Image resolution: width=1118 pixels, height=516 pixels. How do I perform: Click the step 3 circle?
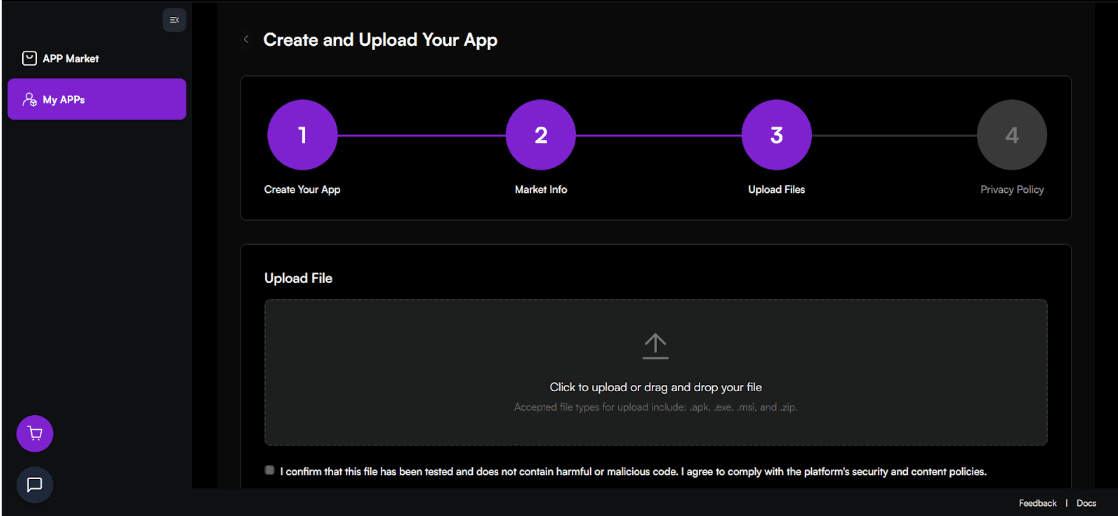776,135
